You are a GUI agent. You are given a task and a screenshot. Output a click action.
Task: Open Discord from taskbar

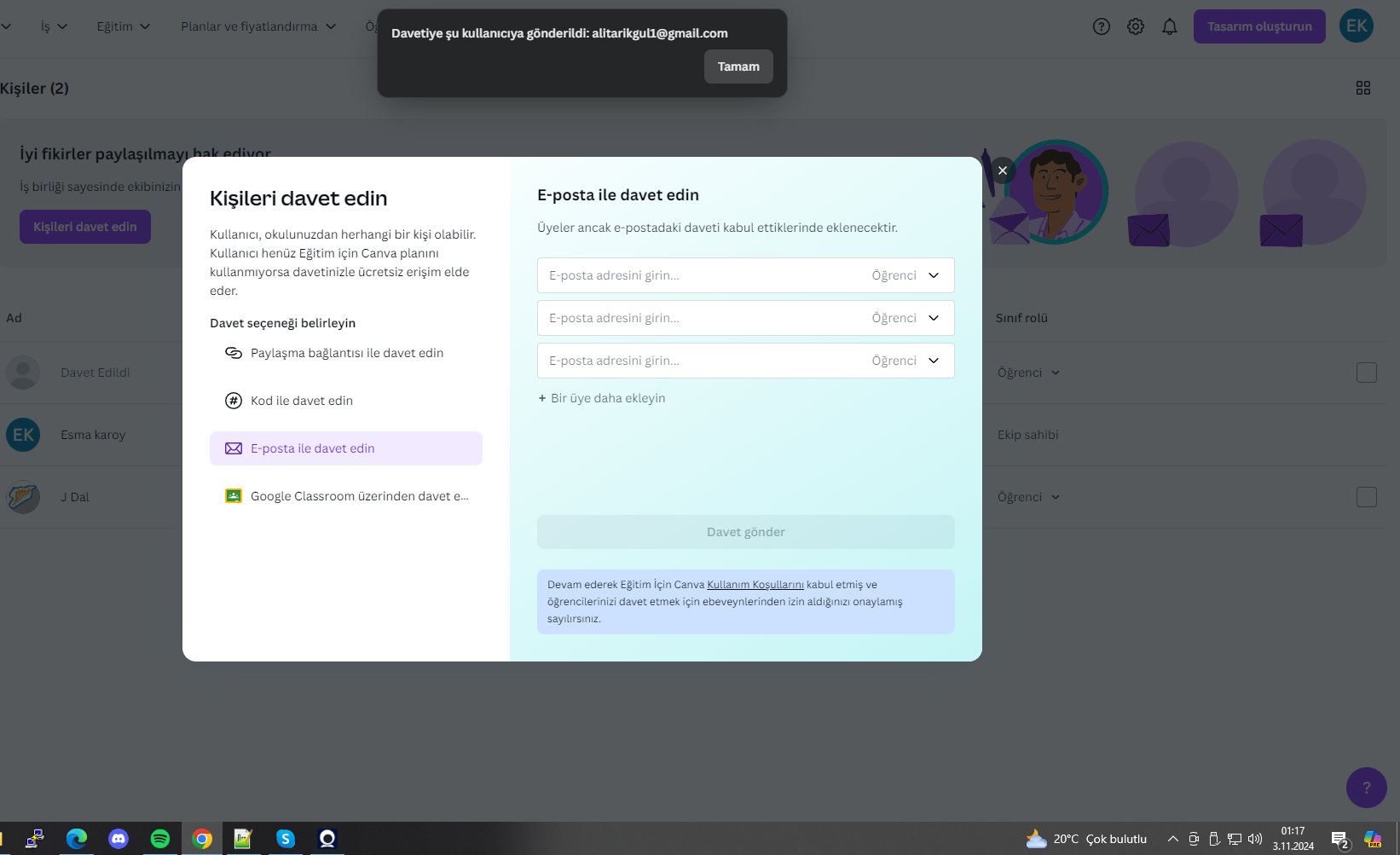click(119, 839)
